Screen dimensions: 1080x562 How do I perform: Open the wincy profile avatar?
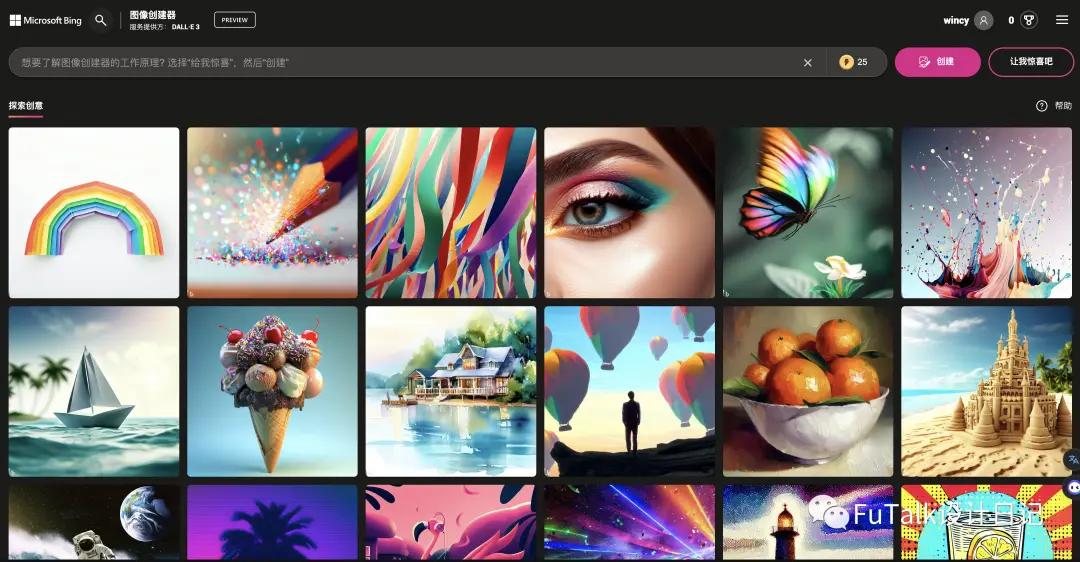[984, 21]
